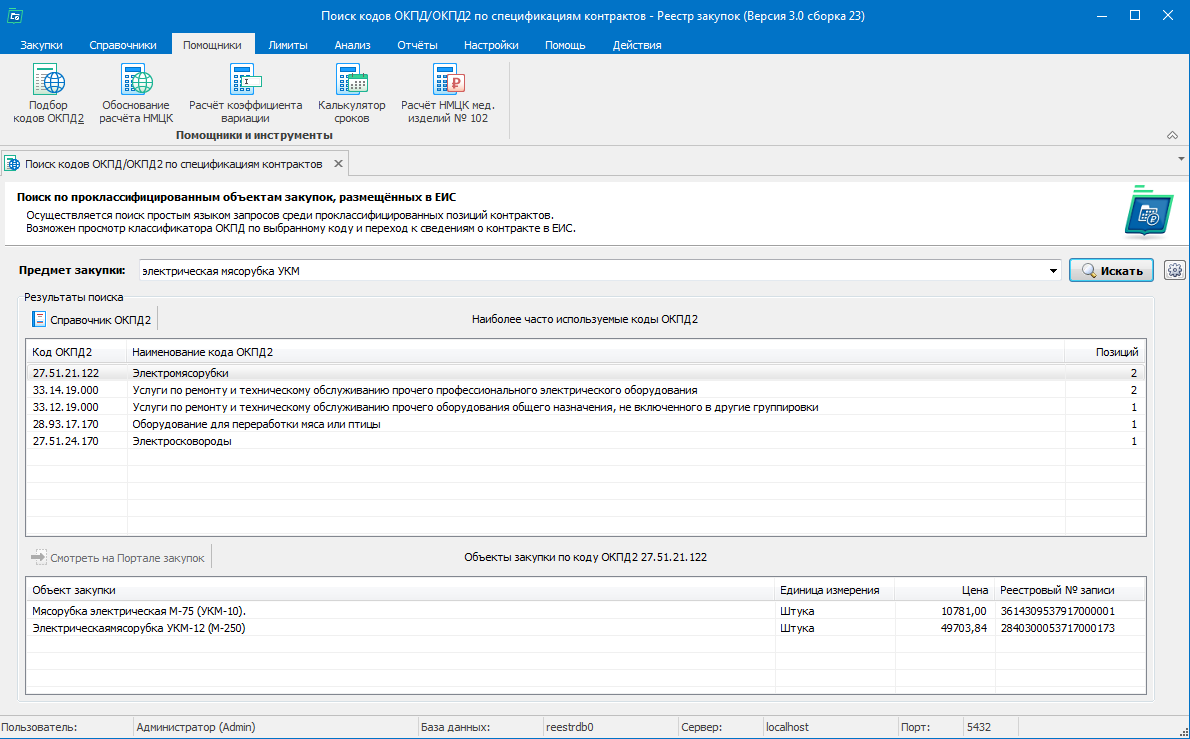Image resolution: width=1190 pixels, height=739 pixels.
Task: Expand the Предмет закупки dropdown history
Action: click(x=1053, y=271)
